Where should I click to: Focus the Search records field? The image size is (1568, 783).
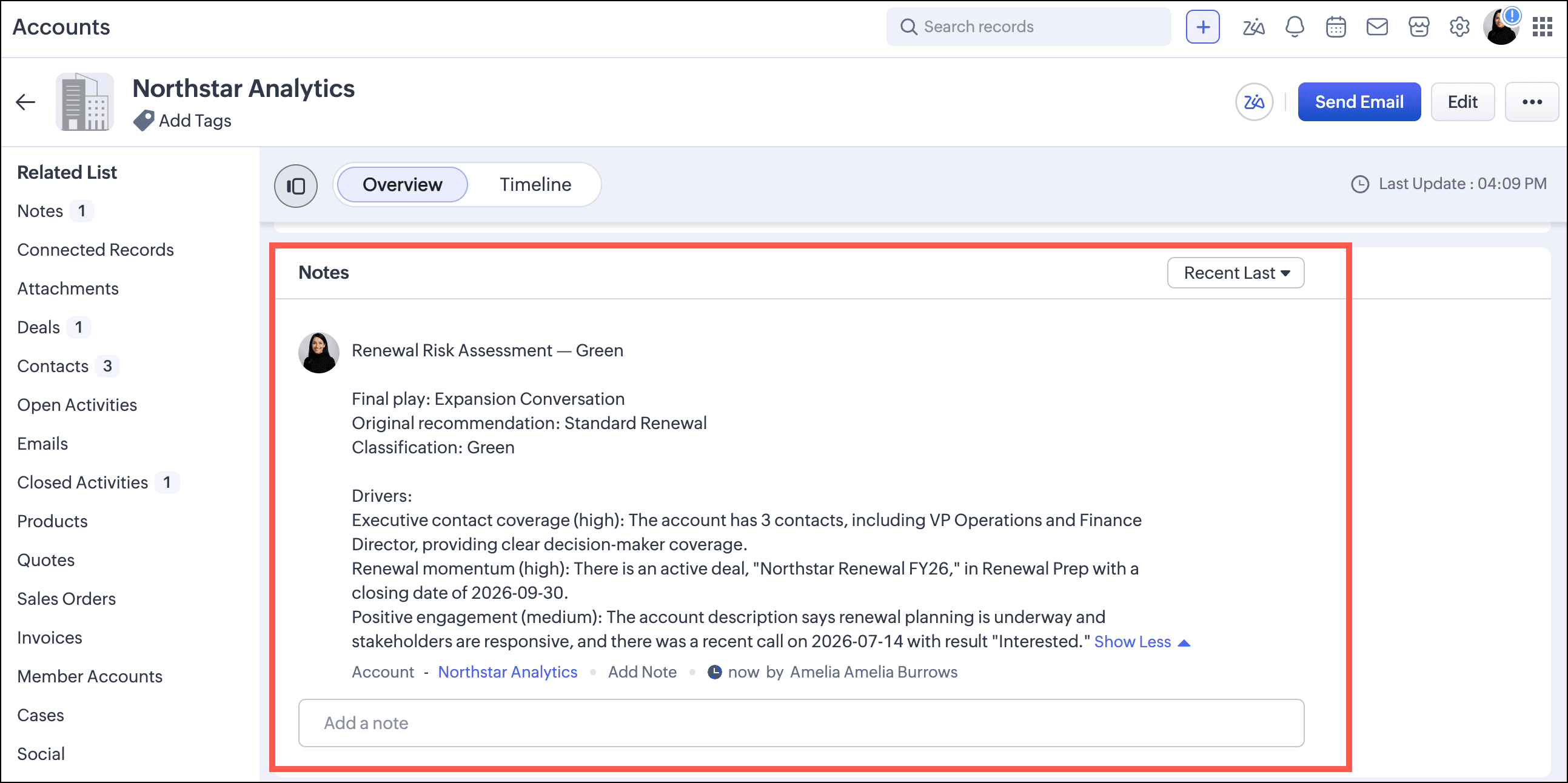tap(1028, 27)
